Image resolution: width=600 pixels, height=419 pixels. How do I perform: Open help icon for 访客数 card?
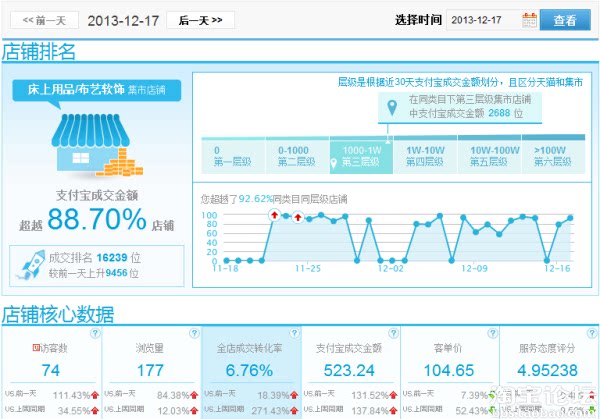[x=95, y=333]
